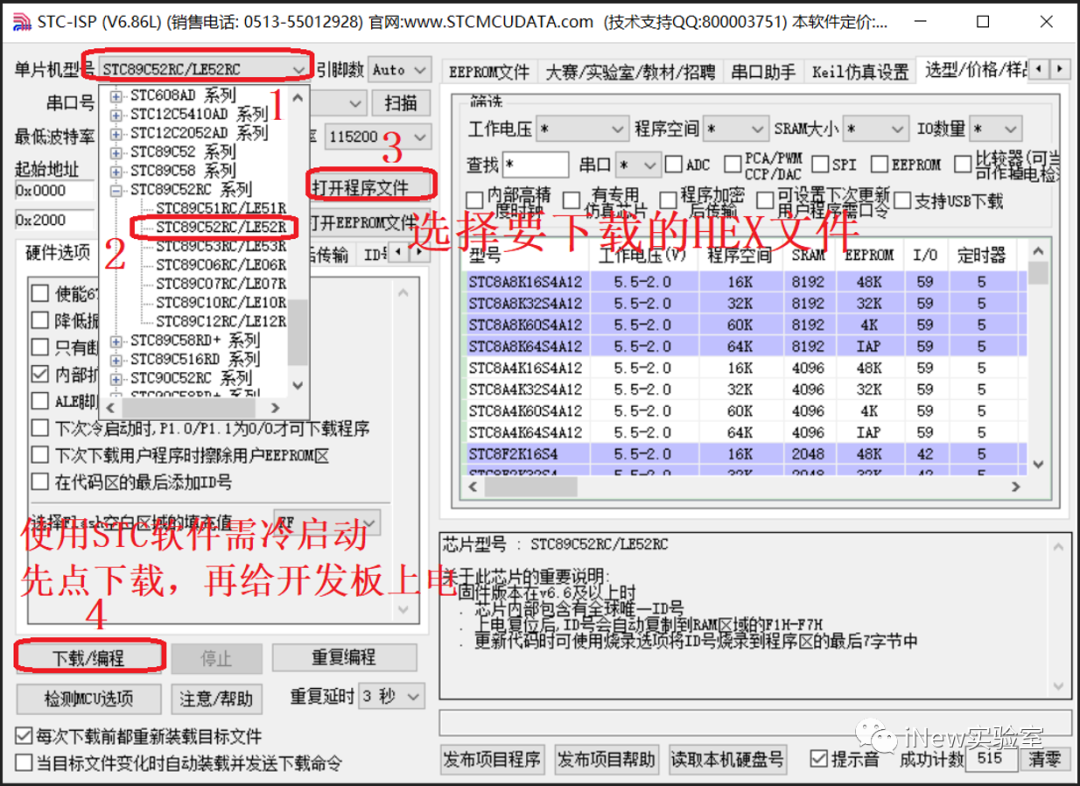1080x786 pixels.
Task: Open the SRAM大小 filter dropdown
Action: (875, 129)
